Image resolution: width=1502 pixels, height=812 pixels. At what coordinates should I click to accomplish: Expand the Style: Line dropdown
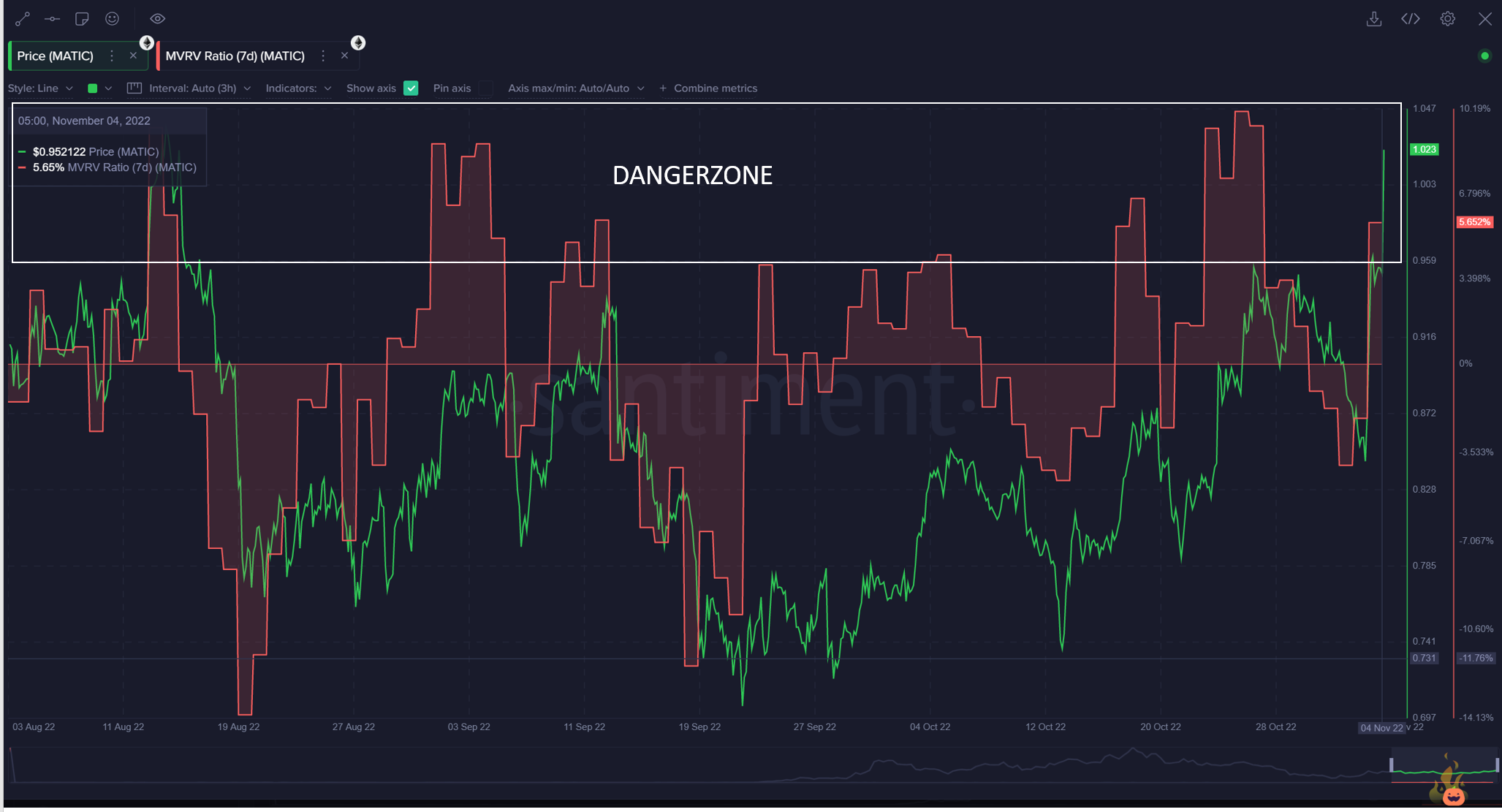(x=40, y=88)
